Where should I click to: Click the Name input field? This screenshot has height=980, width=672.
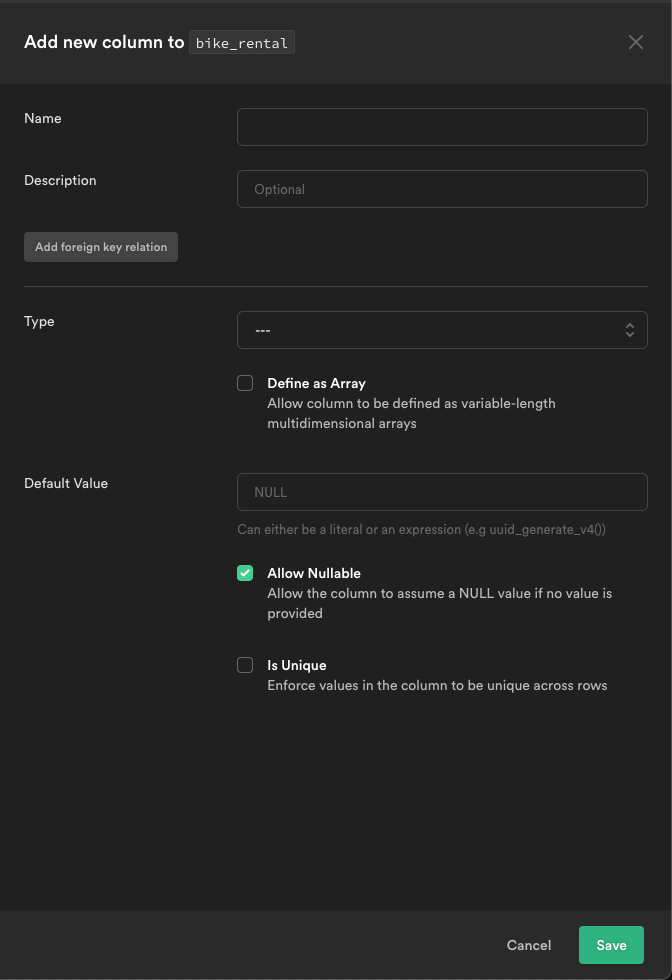pos(442,127)
